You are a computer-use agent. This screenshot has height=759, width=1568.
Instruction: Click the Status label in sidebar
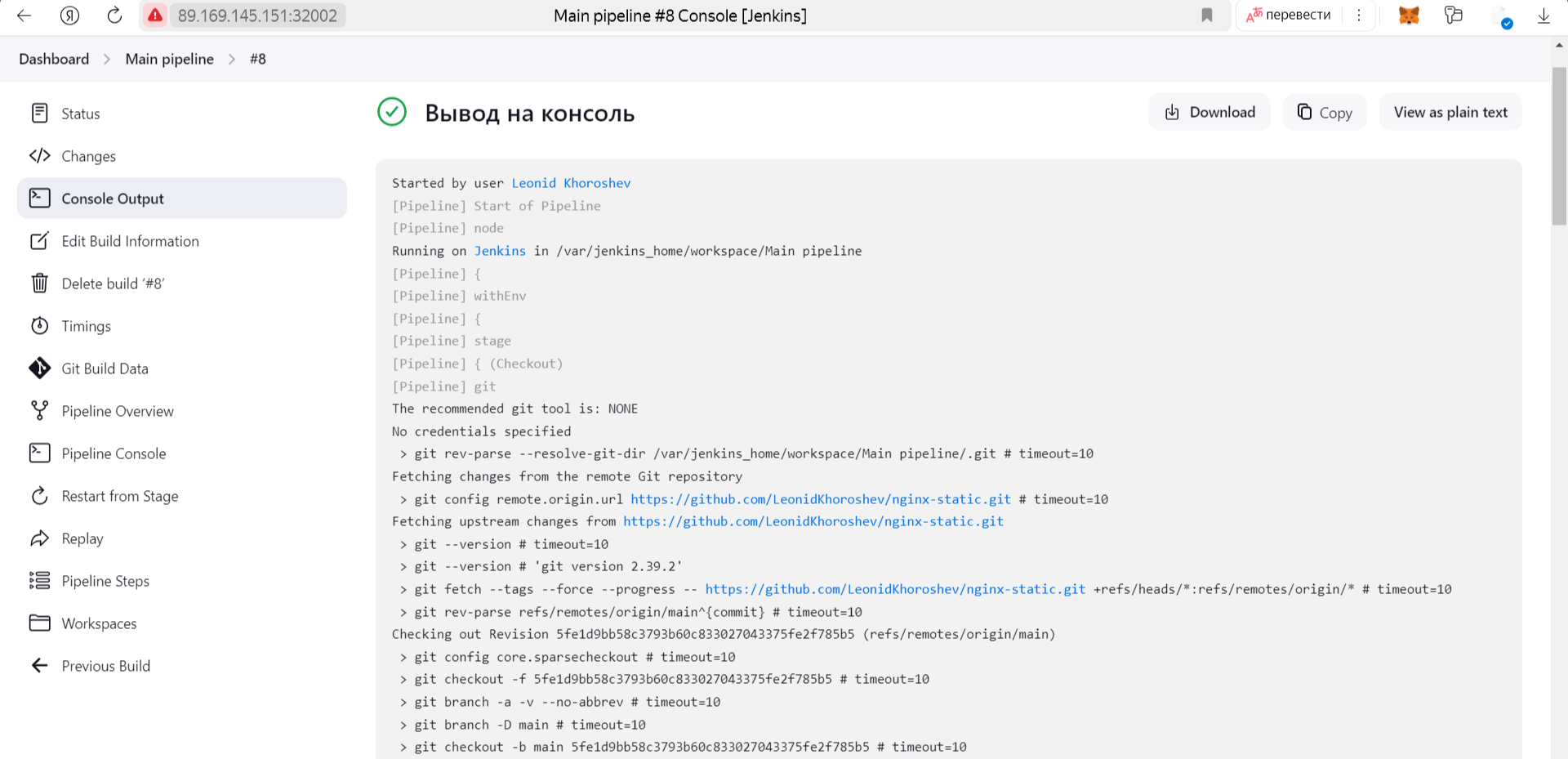tap(81, 114)
